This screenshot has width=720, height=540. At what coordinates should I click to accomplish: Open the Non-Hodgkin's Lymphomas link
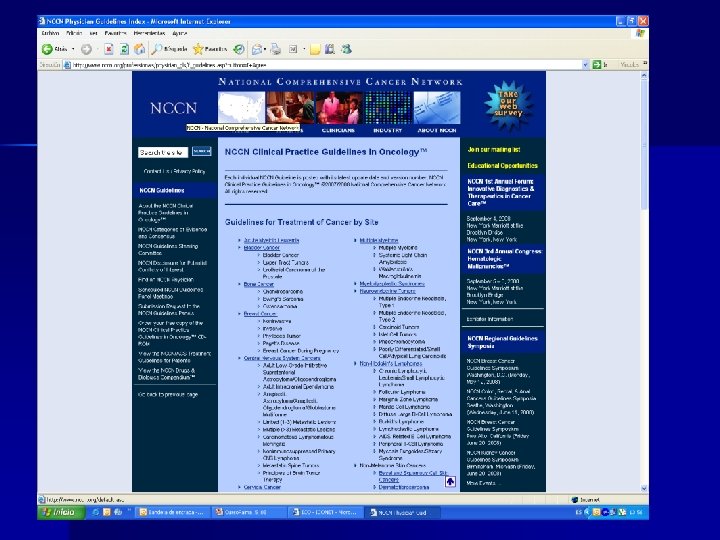coord(391,363)
